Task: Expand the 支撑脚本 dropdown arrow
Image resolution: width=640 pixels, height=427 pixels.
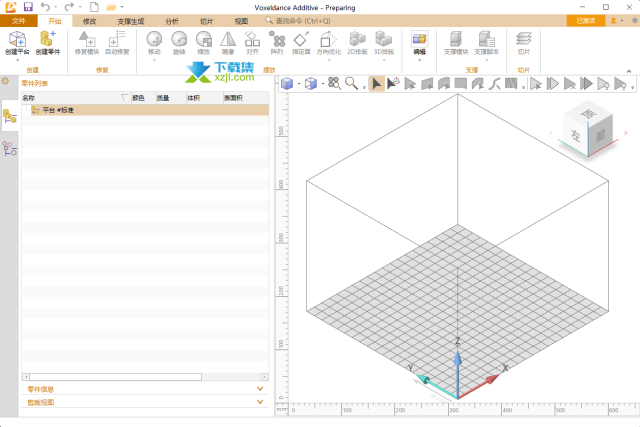Action: coord(487,60)
